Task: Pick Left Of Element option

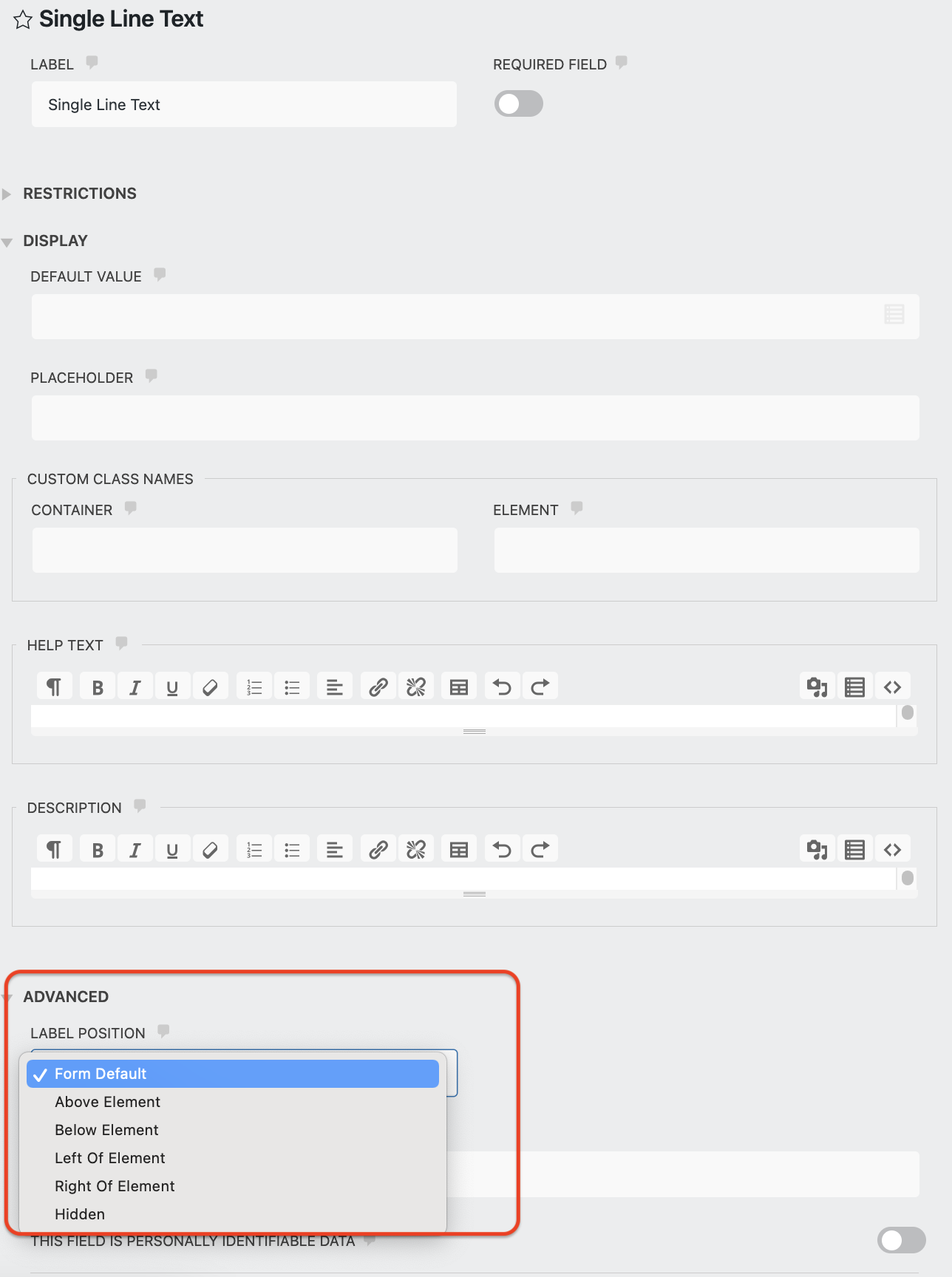Action: click(x=110, y=1158)
